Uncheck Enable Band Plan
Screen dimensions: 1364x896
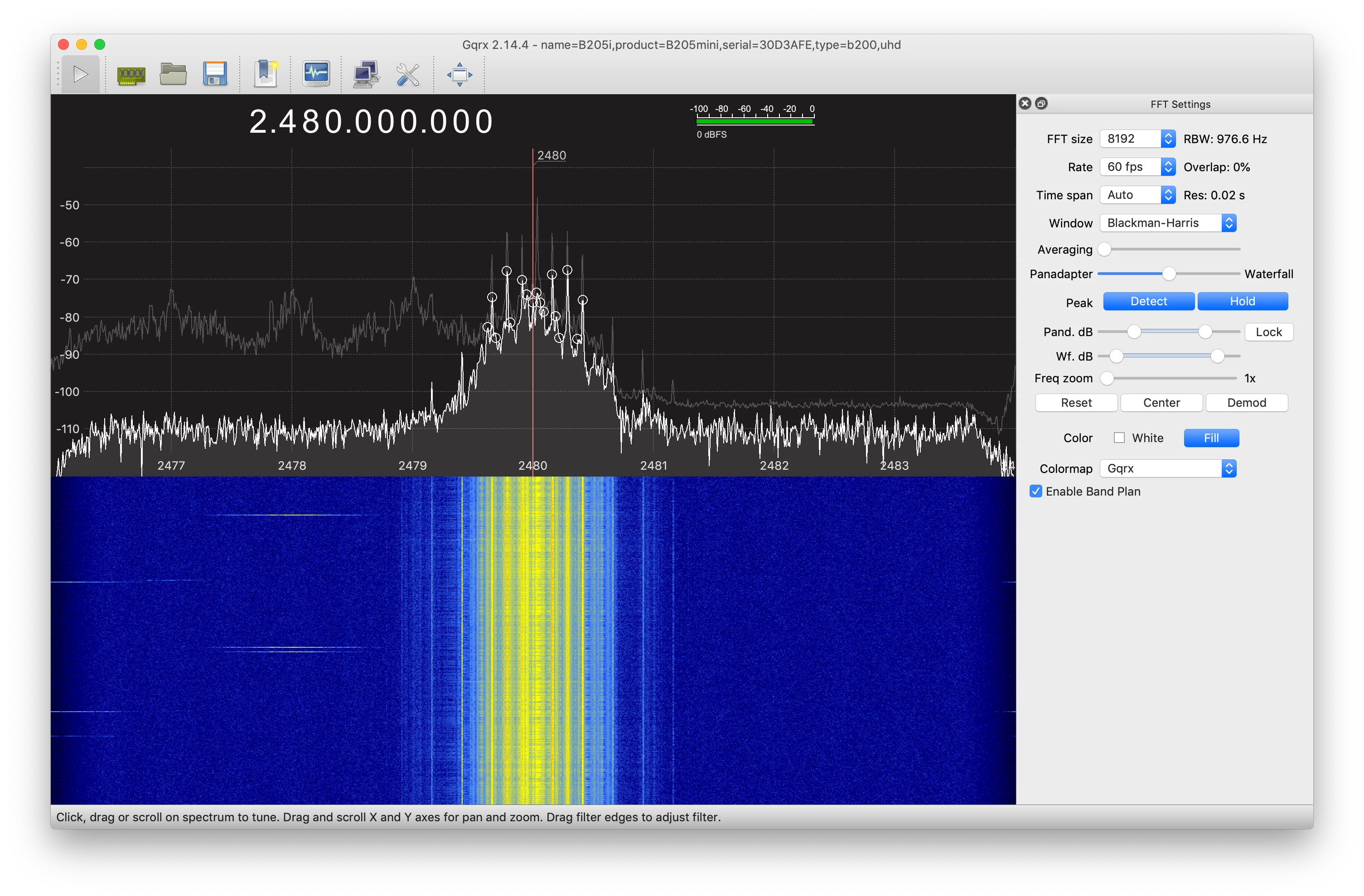click(x=1035, y=491)
